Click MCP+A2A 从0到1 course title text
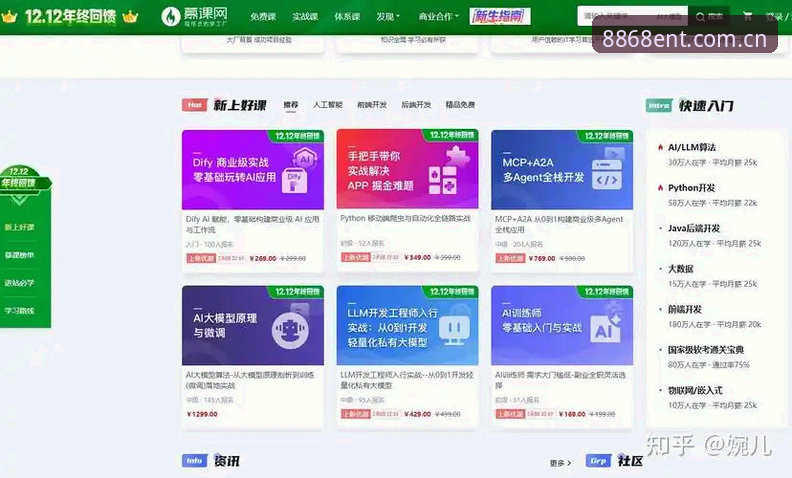Screen dimensions: 792x478 click(559, 224)
